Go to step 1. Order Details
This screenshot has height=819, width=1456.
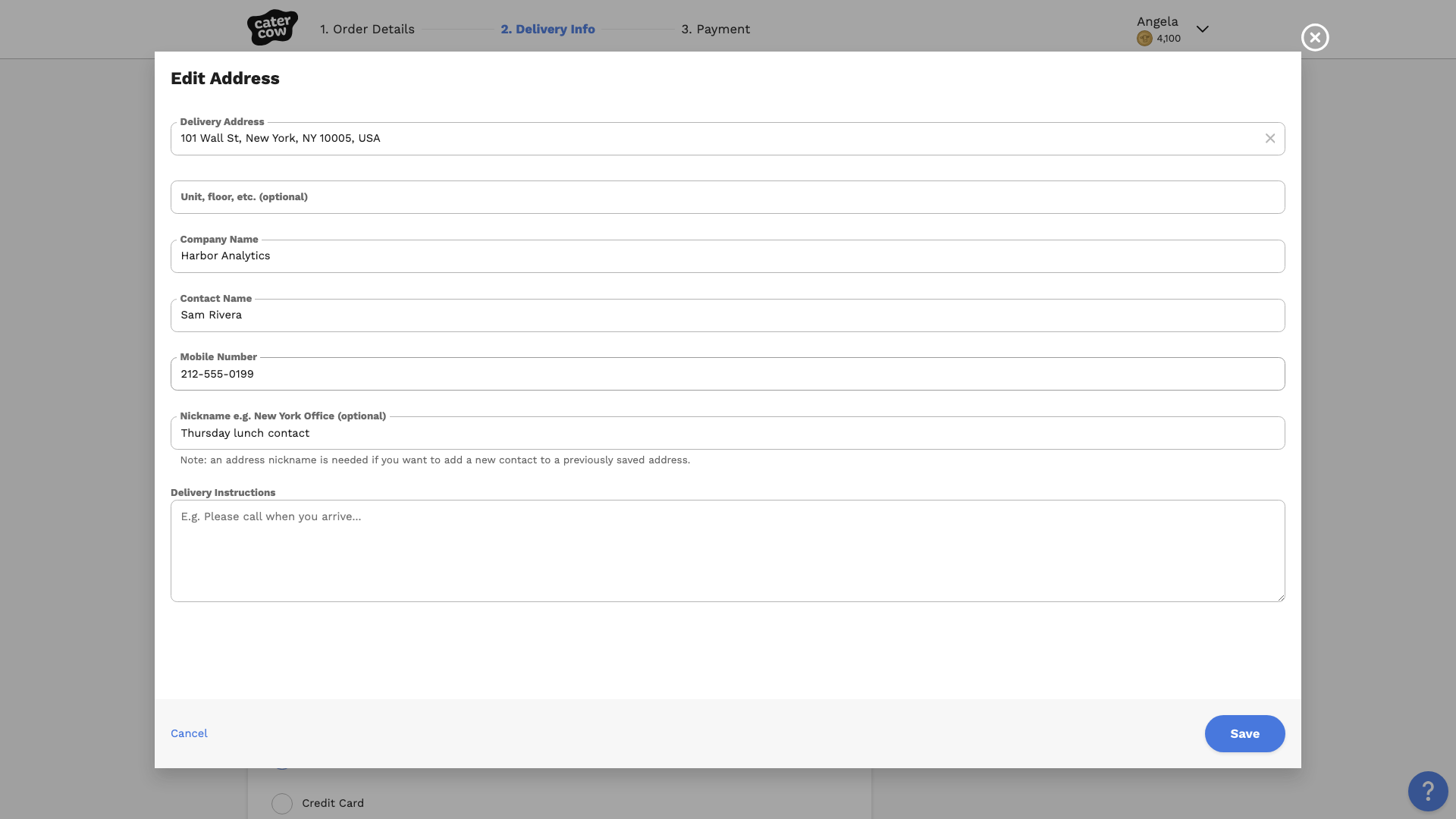(x=367, y=30)
